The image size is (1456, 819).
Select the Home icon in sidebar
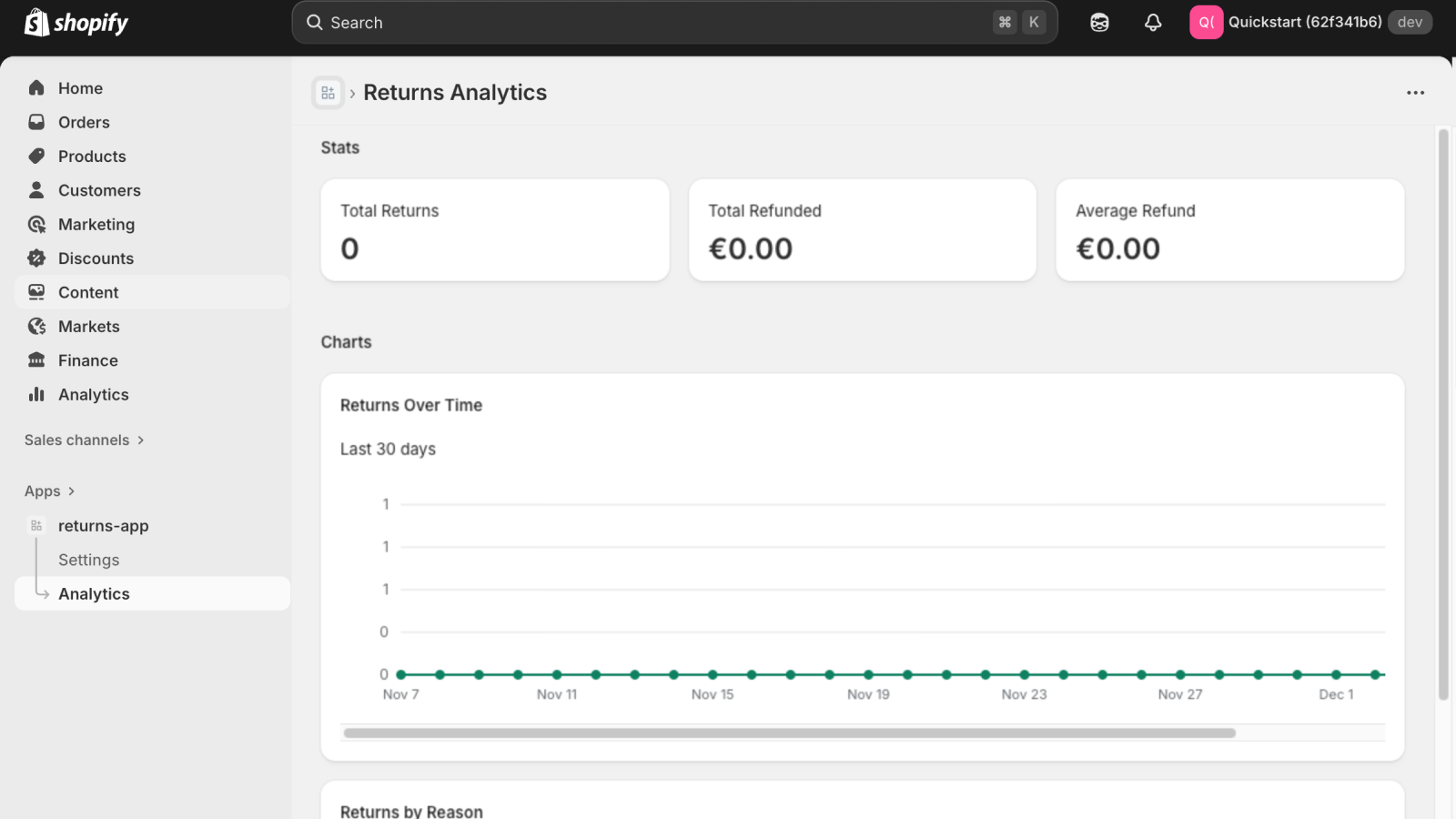pyautogui.click(x=36, y=87)
